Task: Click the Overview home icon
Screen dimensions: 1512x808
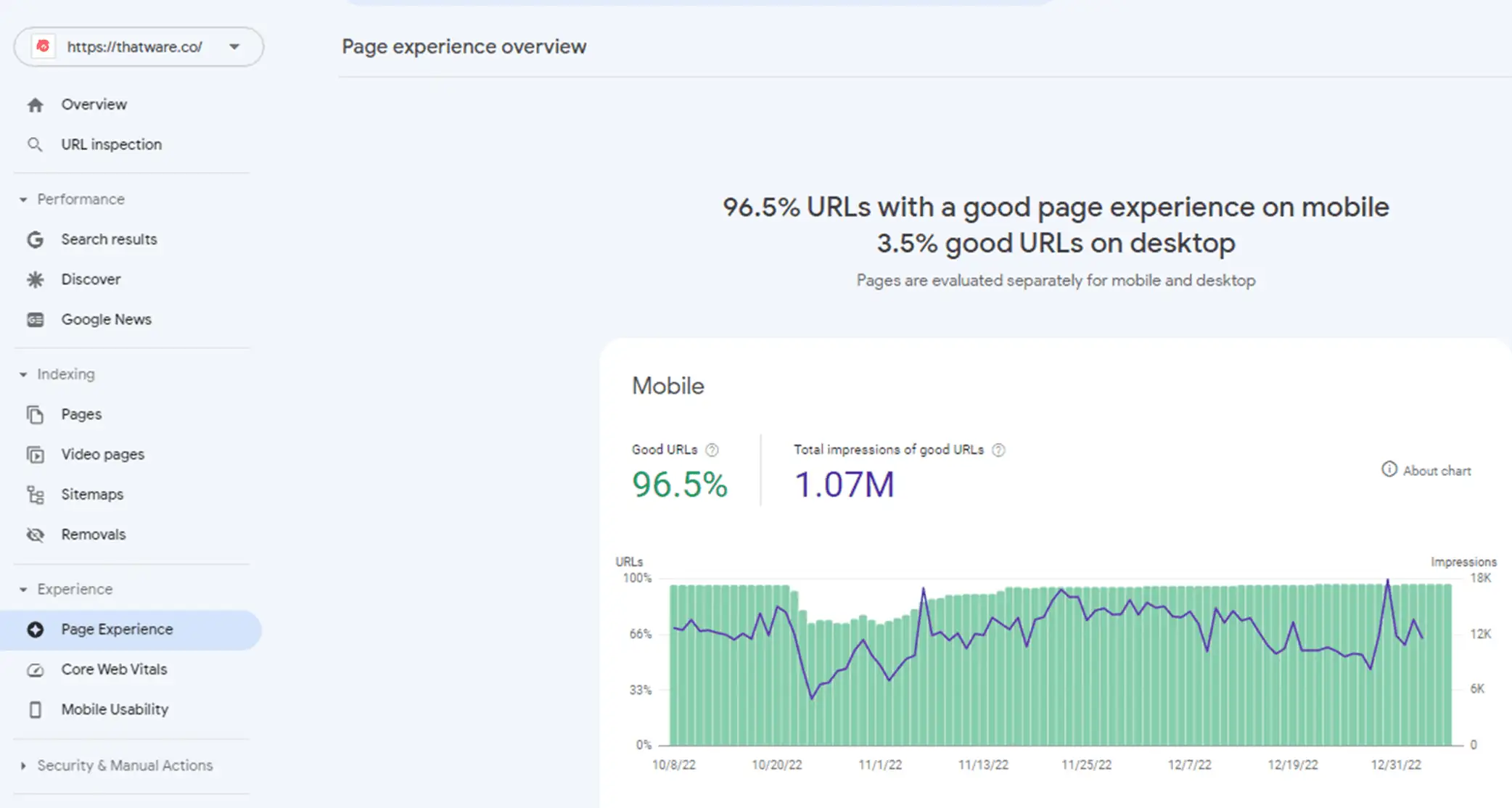Action: coord(35,105)
